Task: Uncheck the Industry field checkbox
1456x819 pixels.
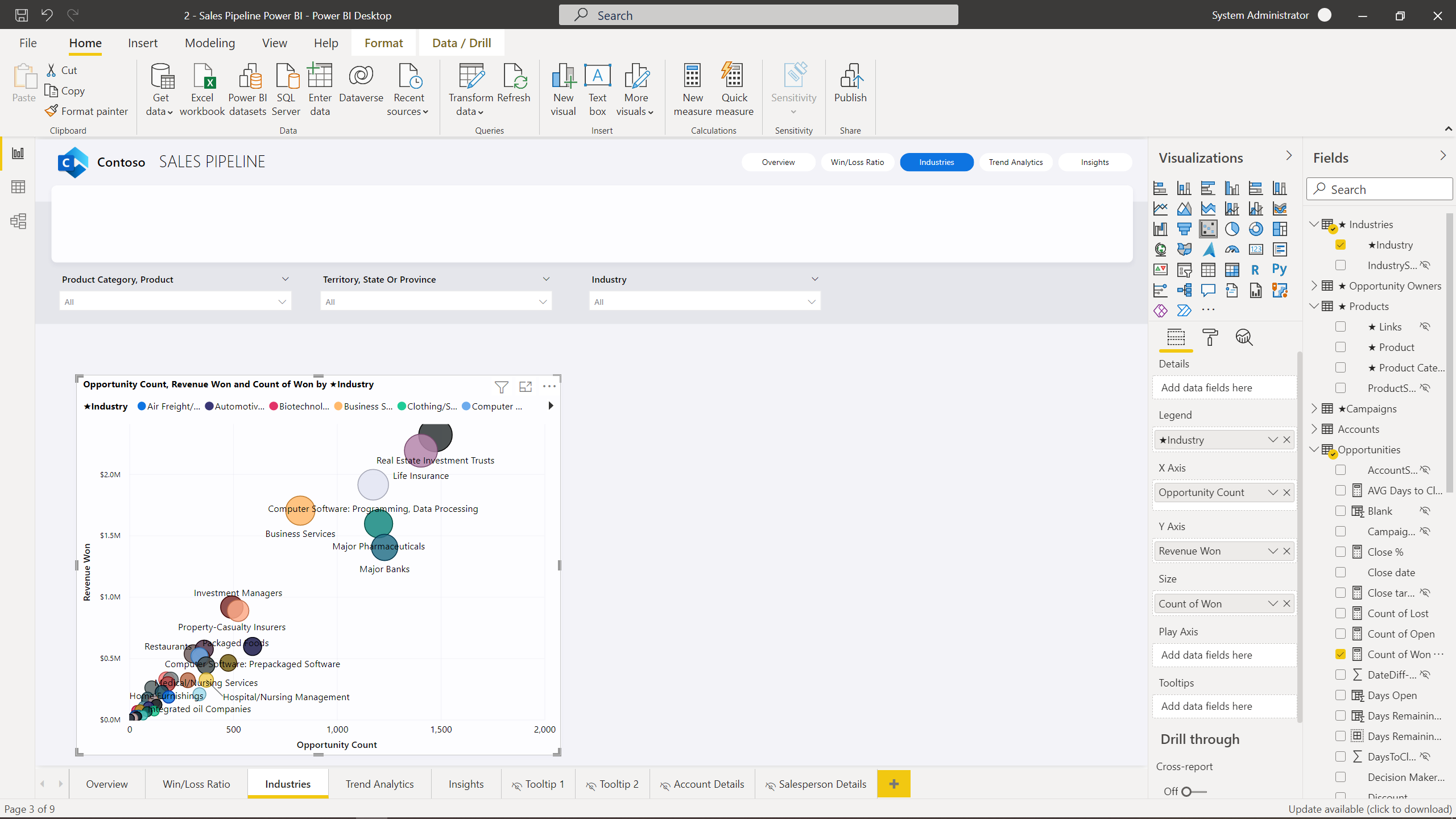Action: pyautogui.click(x=1341, y=245)
